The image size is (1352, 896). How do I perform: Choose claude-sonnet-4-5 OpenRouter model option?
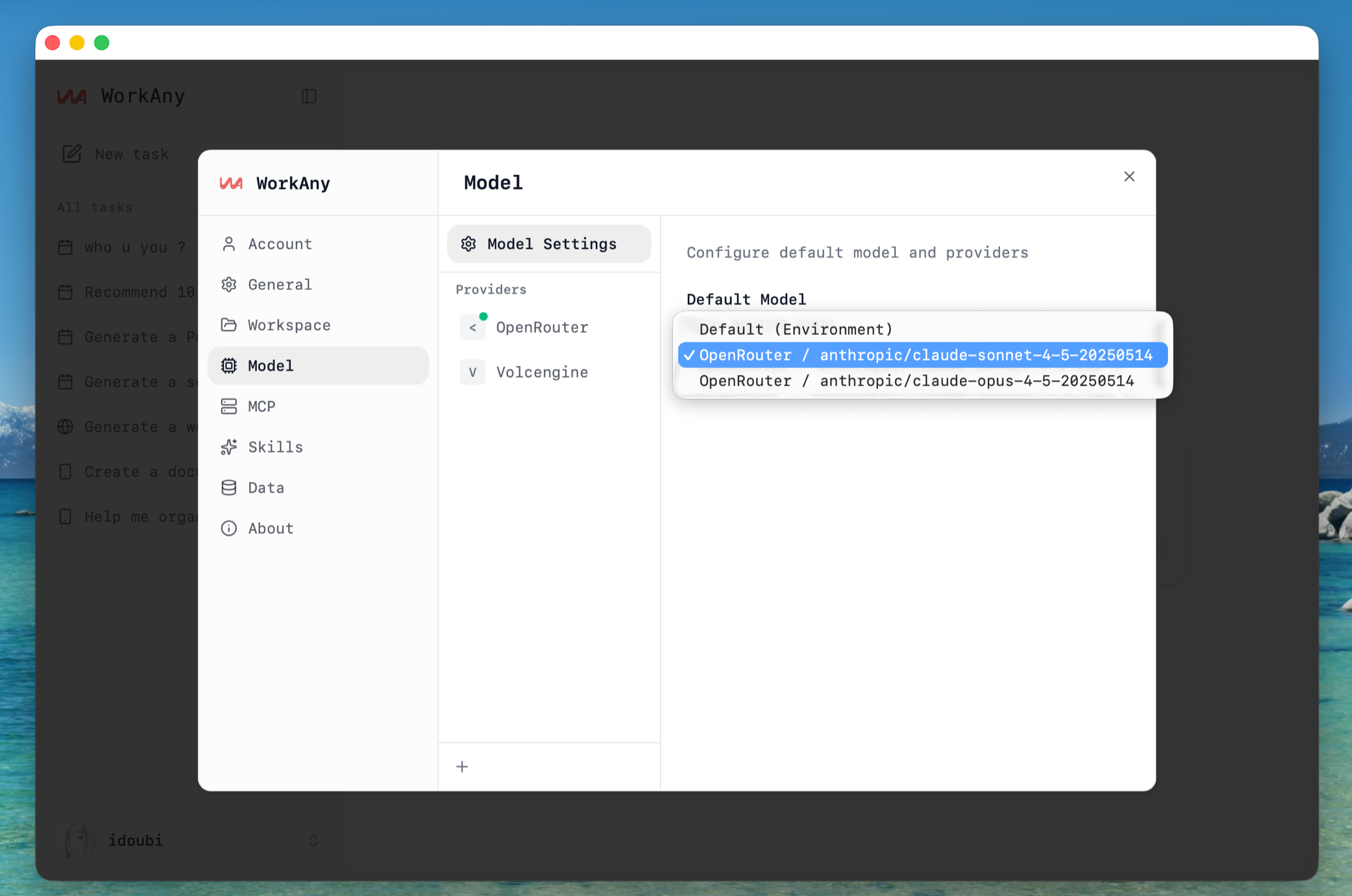[x=925, y=356]
